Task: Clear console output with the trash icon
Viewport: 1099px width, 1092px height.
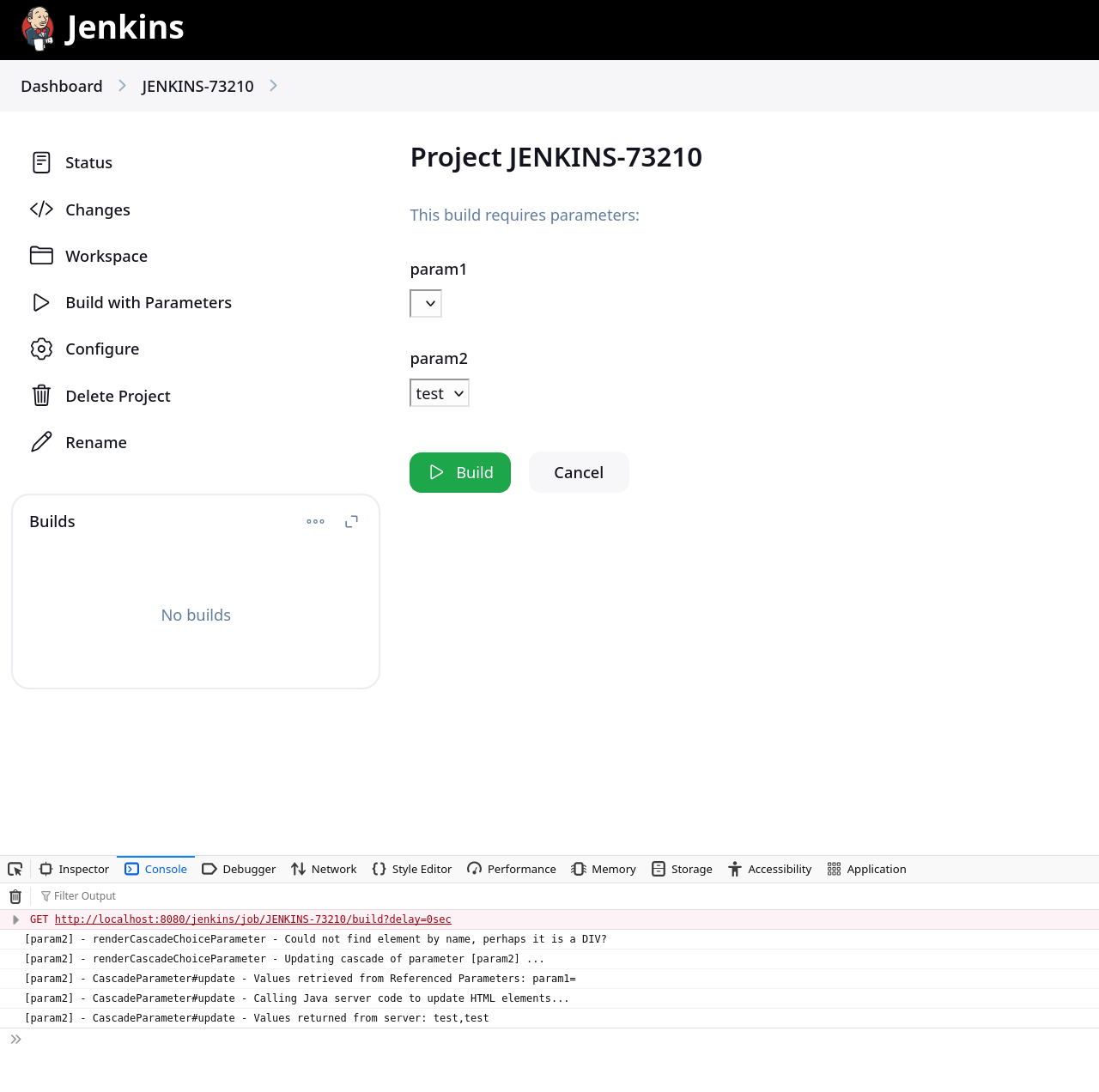Action: (15, 896)
